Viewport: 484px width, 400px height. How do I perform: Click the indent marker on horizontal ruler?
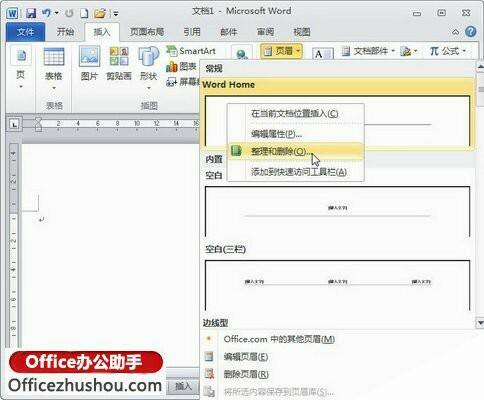[38, 124]
